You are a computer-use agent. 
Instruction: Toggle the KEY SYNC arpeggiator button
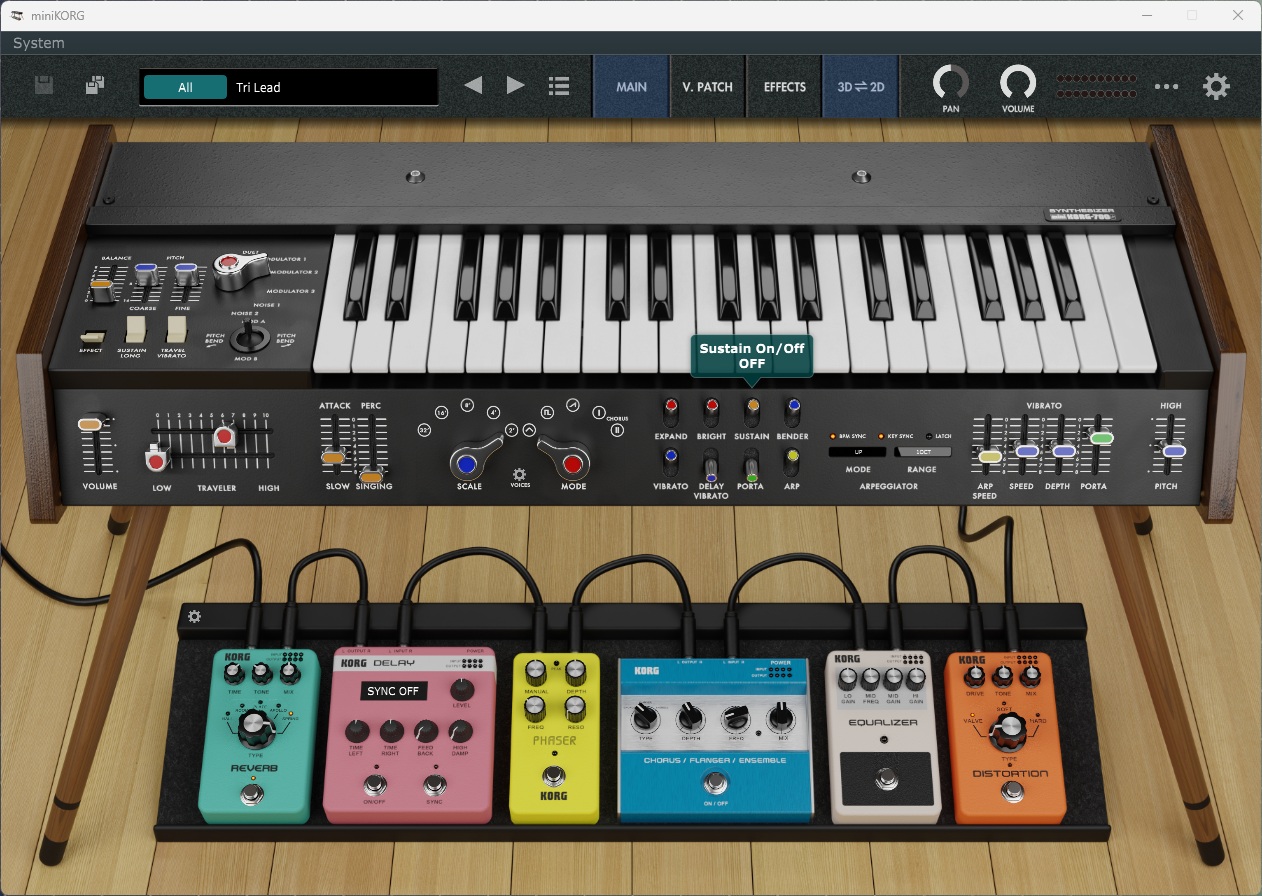[881, 436]
